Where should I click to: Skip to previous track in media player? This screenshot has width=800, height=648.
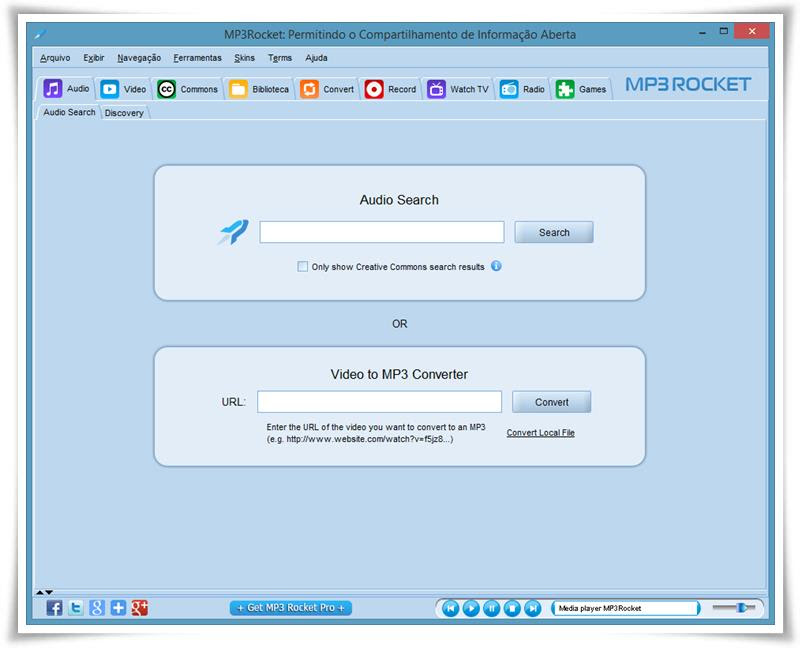[450, 608]
